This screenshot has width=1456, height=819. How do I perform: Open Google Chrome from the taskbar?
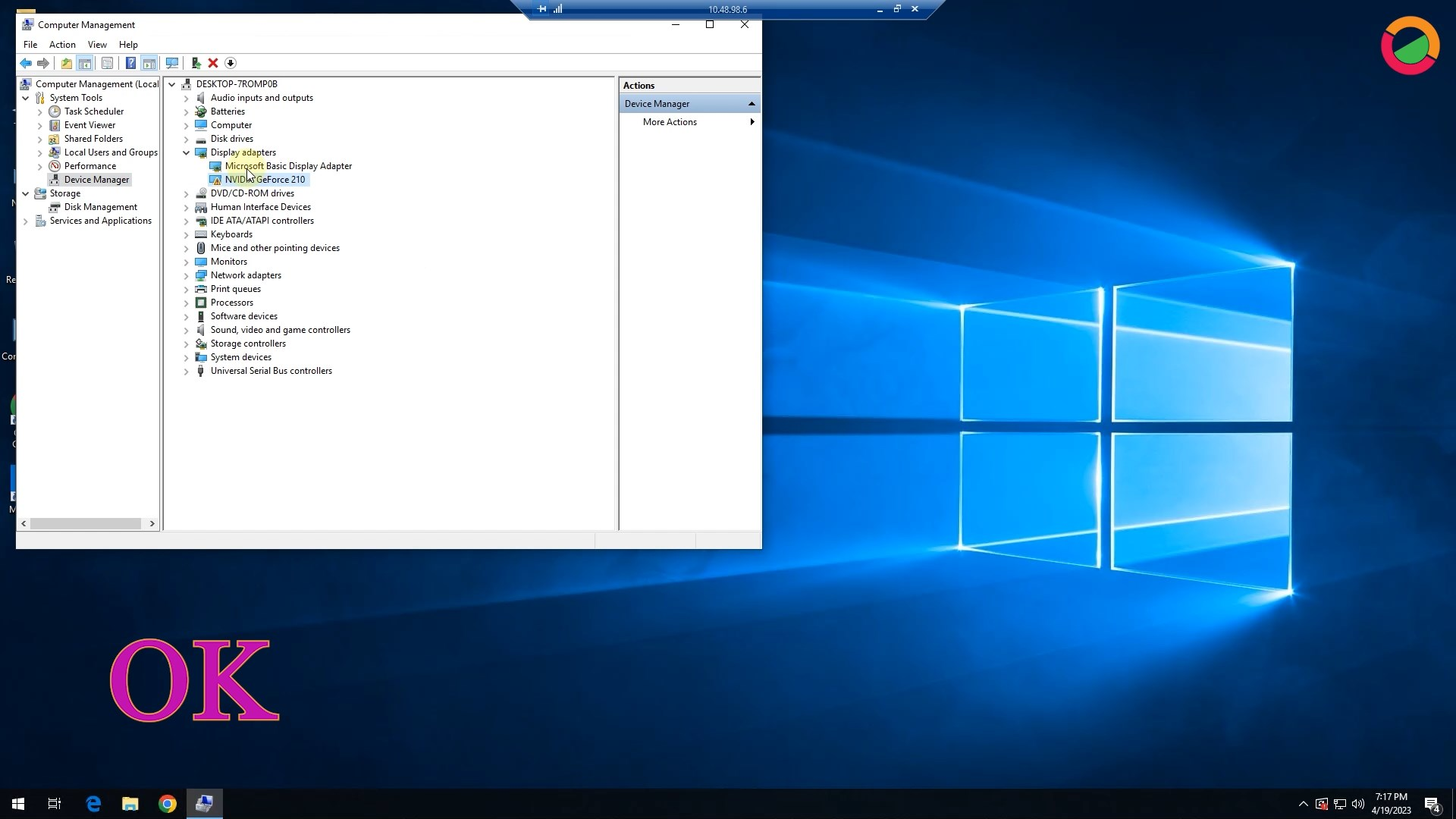click(168, 804)
